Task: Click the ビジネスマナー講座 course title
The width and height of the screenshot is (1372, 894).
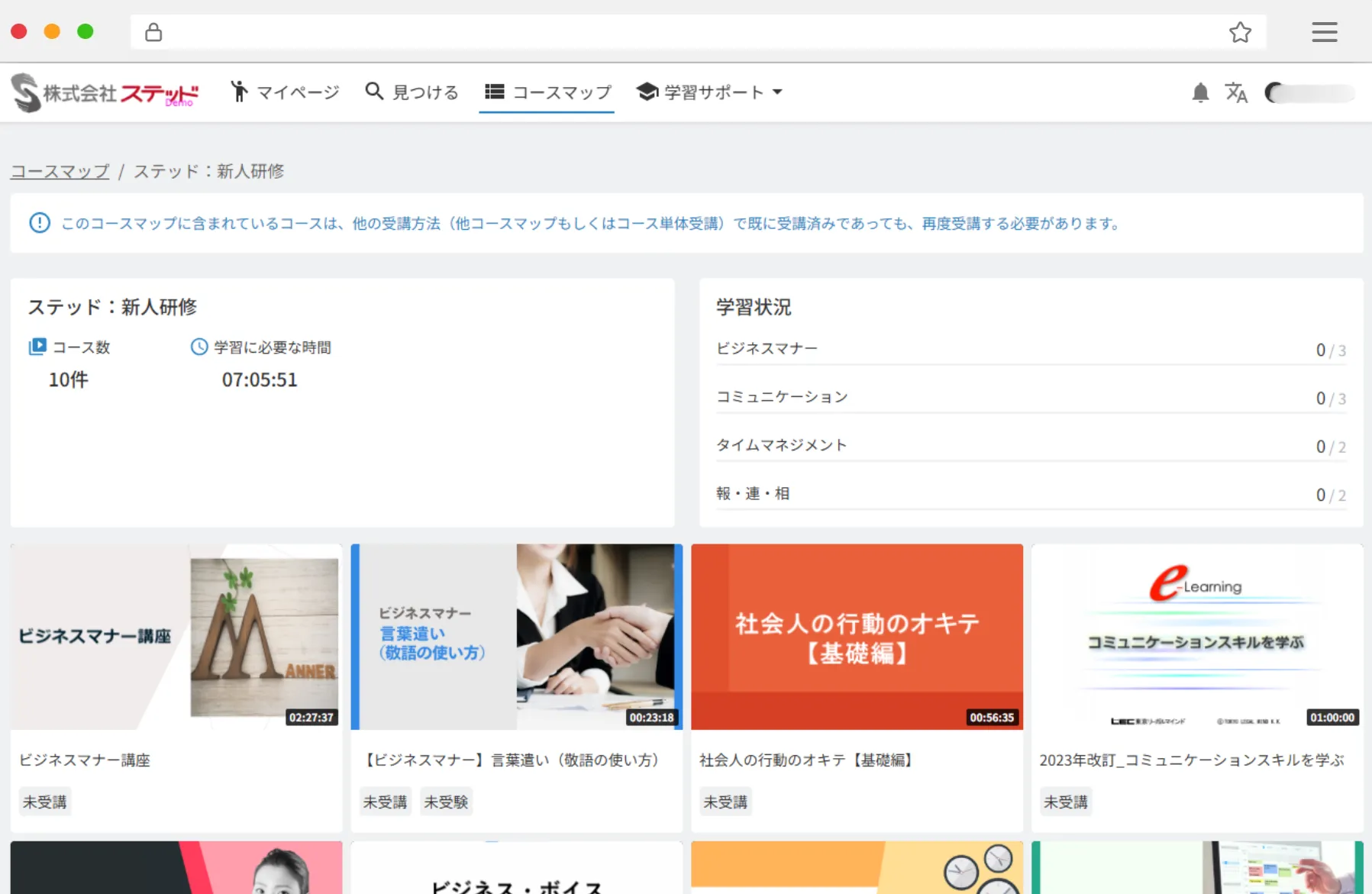Action: pyautogui.click(x=85, y=760)
